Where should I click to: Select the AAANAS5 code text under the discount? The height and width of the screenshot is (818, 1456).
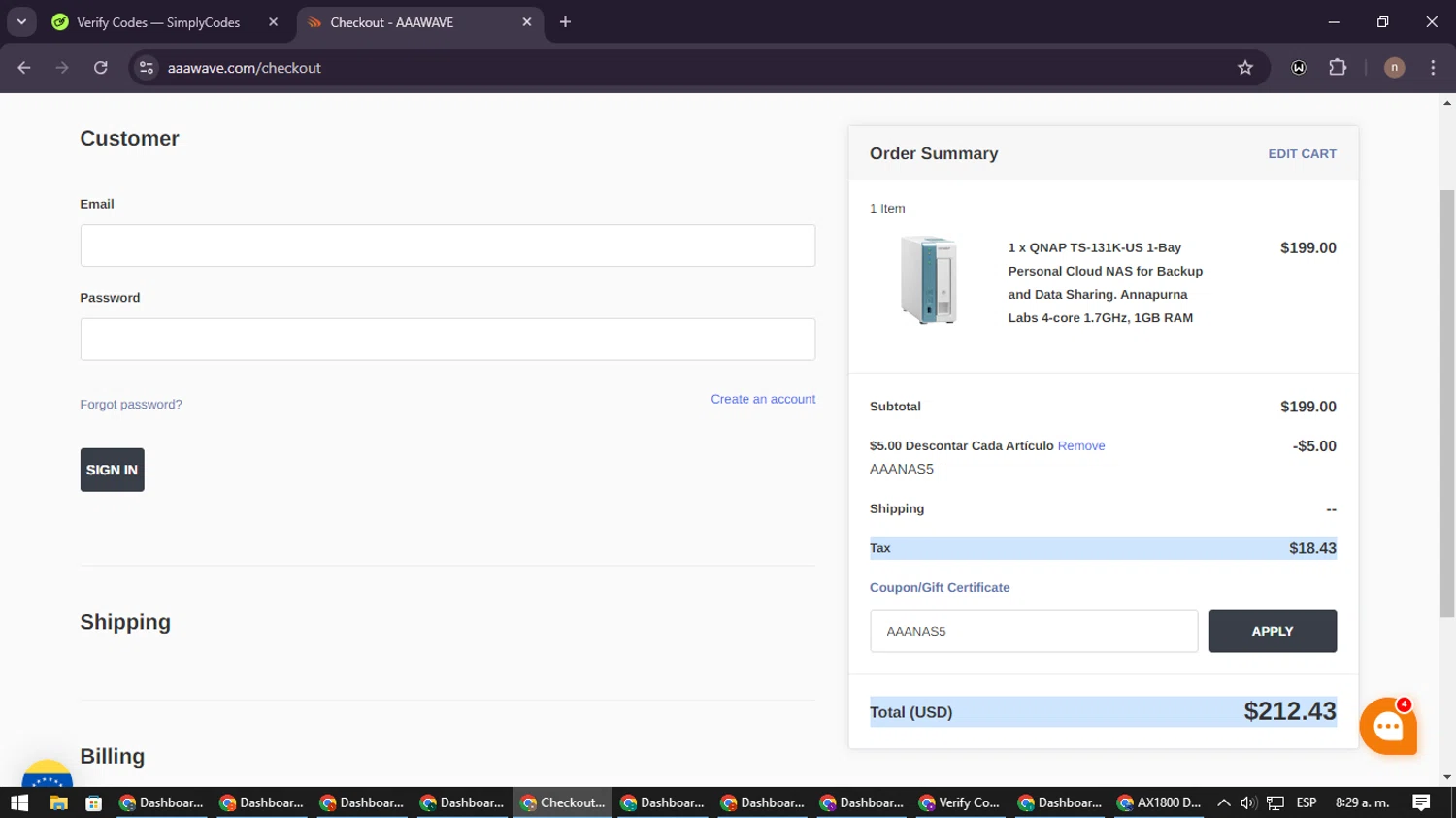click(902, 469)
